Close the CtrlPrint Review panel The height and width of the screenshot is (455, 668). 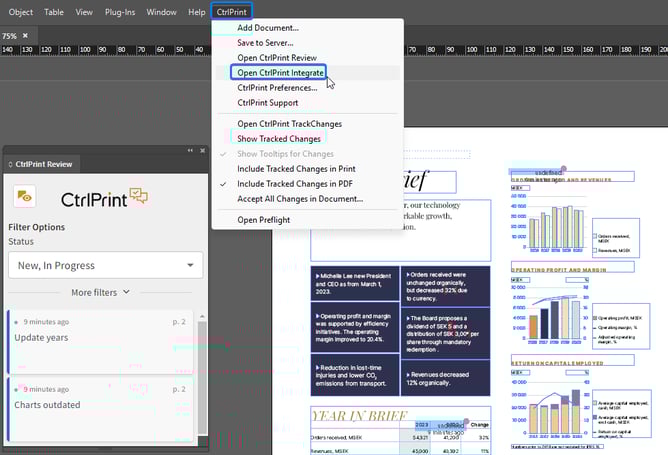pos(202,151)
